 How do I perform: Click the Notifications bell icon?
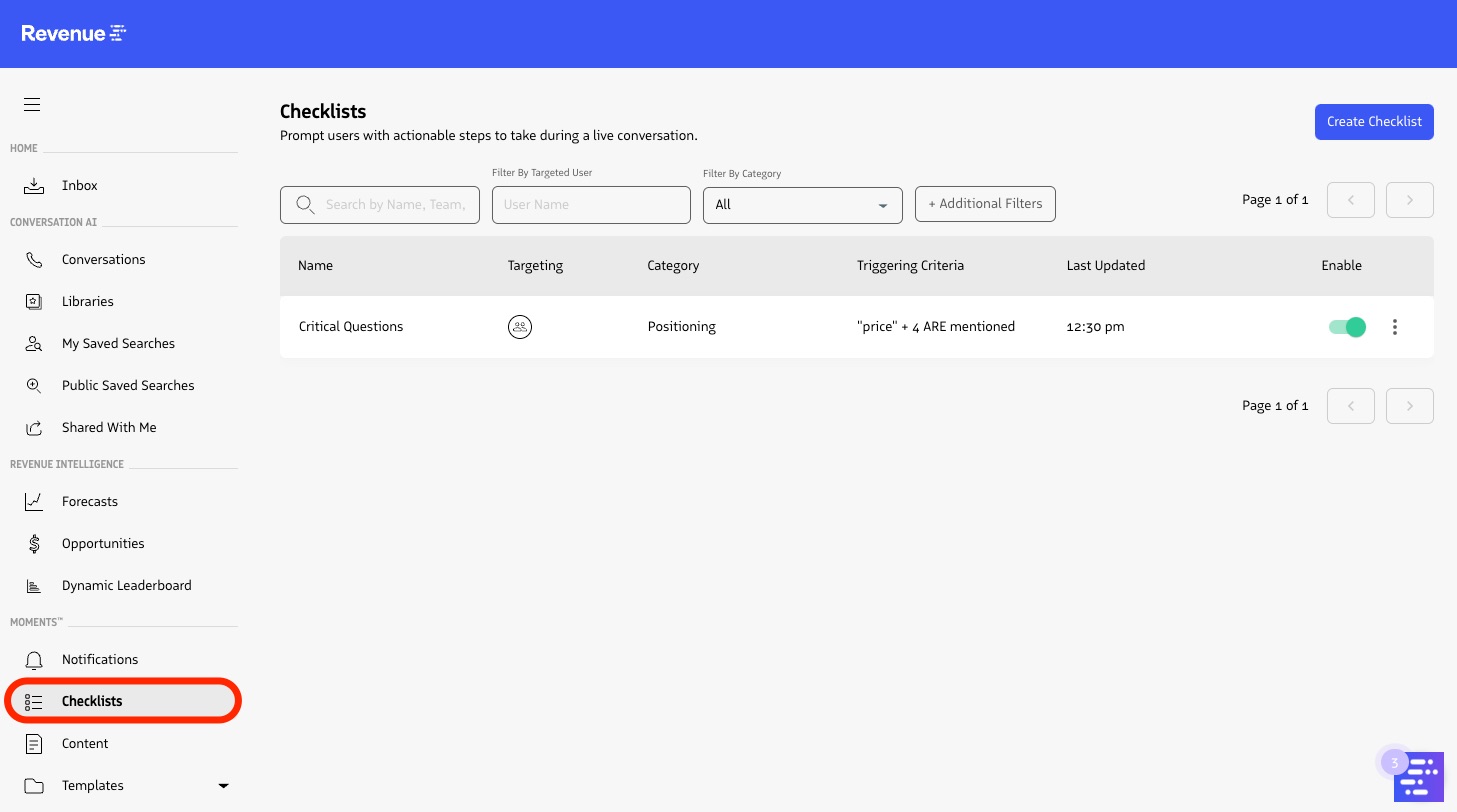pyautogui.click(x=34, y=659)
